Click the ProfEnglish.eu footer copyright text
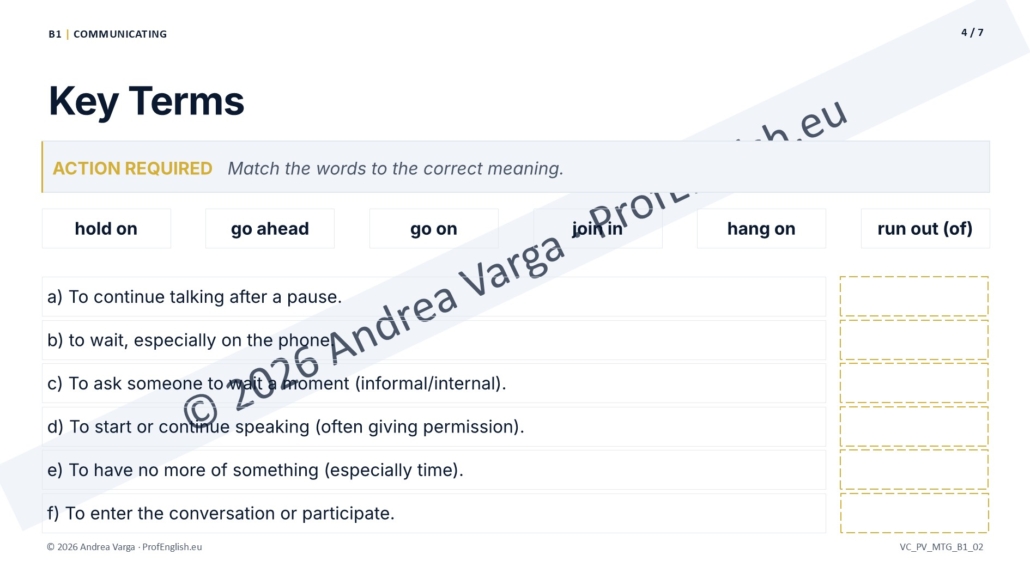 click(124, 547)
